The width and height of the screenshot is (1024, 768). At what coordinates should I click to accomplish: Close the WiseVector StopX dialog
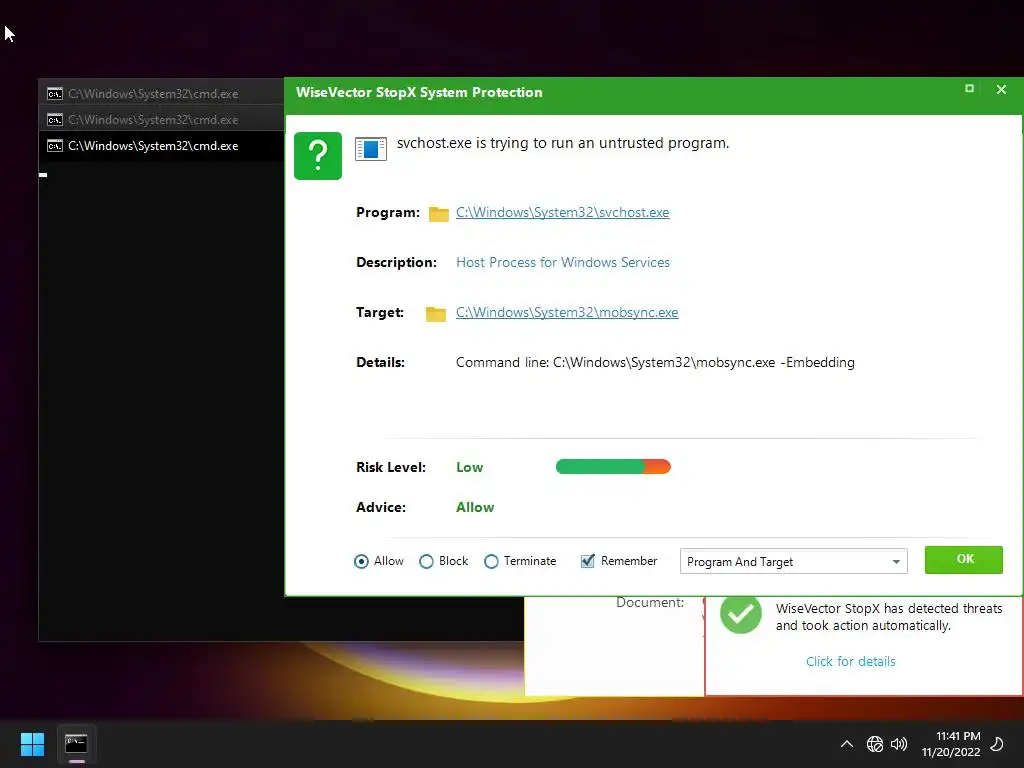(x=1001, y=89)
